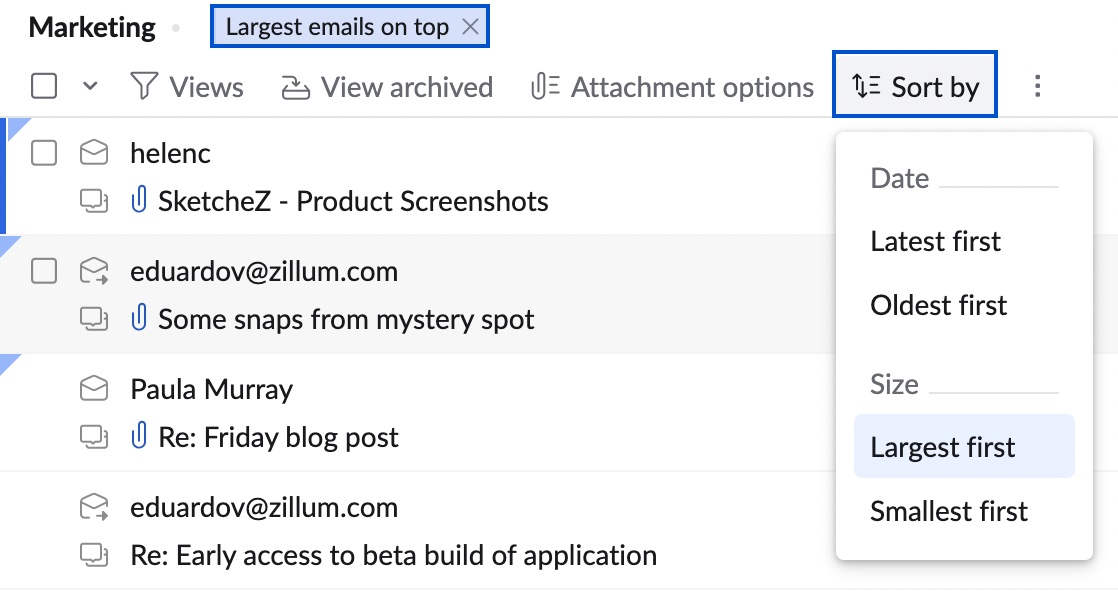The image size is (1118, 594).
Task: Click the Views filter funnel icon
Action: [146, 87]
